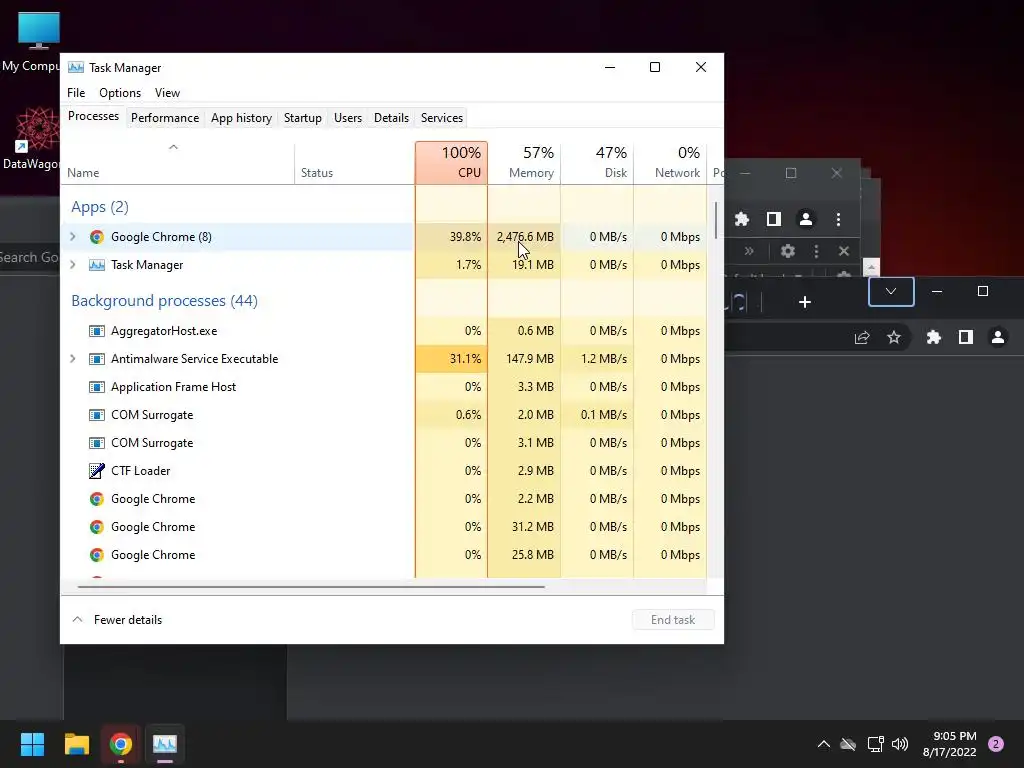
Task: Switch to the Details tab
Action: [x=391, y=118]
